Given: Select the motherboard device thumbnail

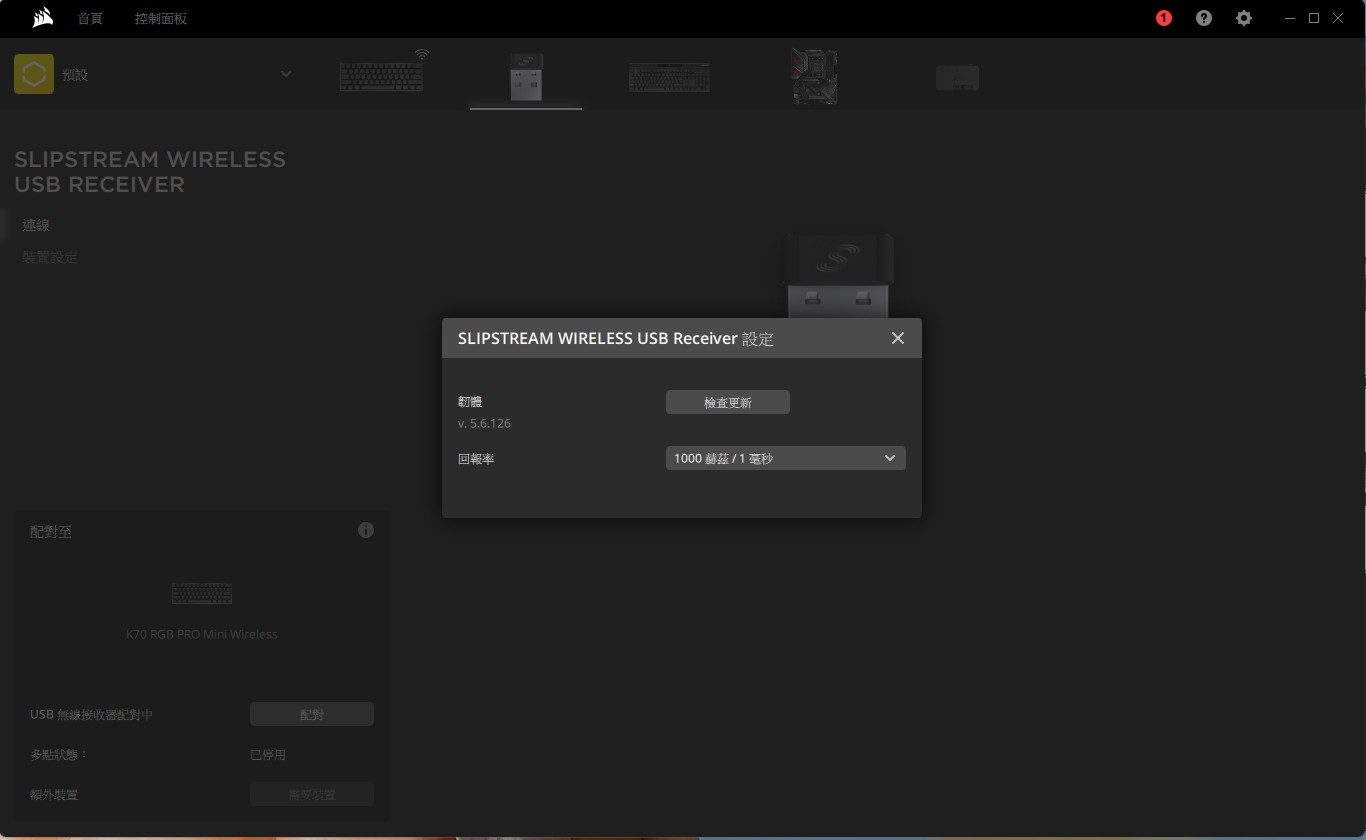Looking at the screenshot, I should (813, 77).
